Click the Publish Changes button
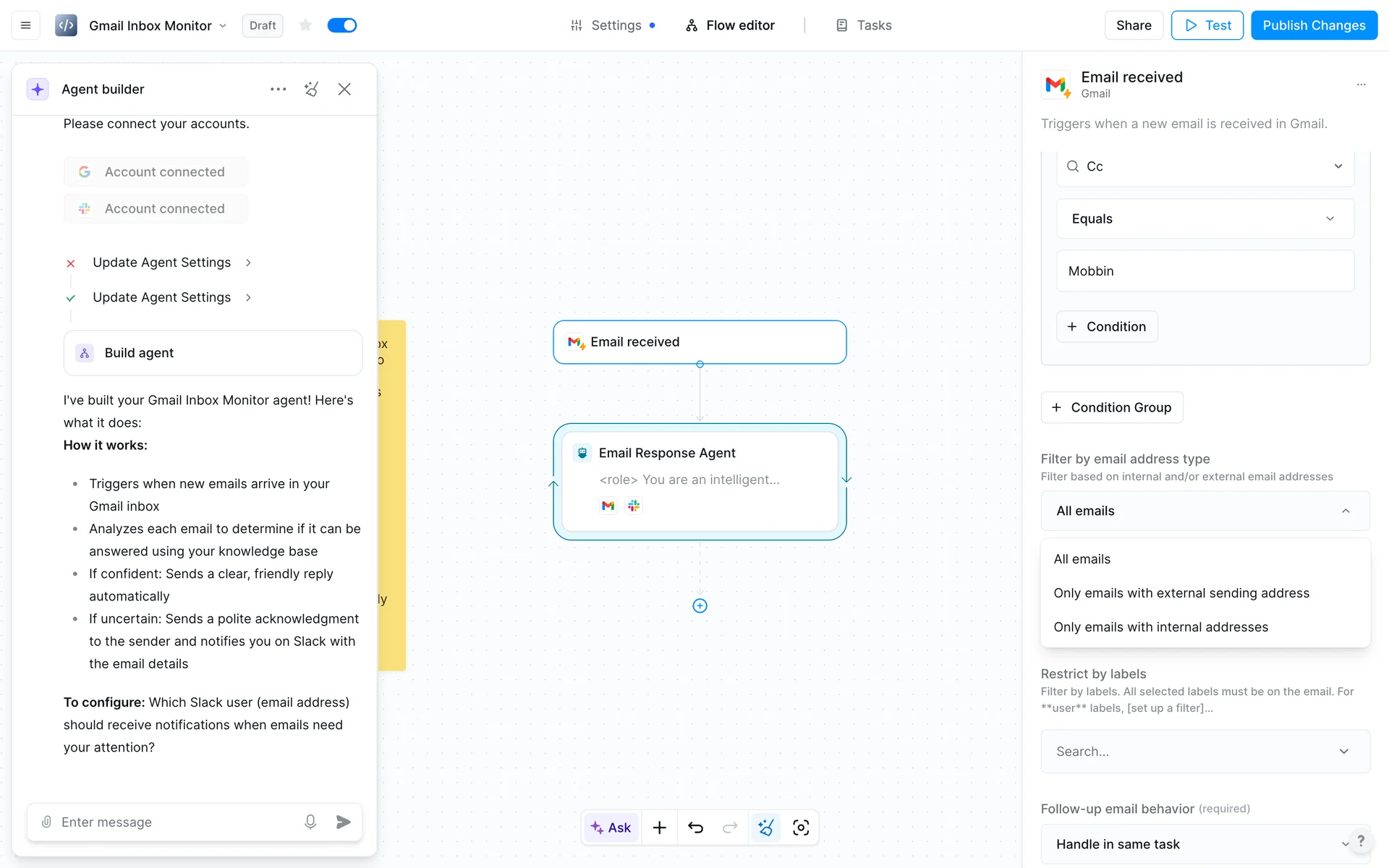The width and height of the screenshot is (1389, 868). click(x=1313, y=25)
